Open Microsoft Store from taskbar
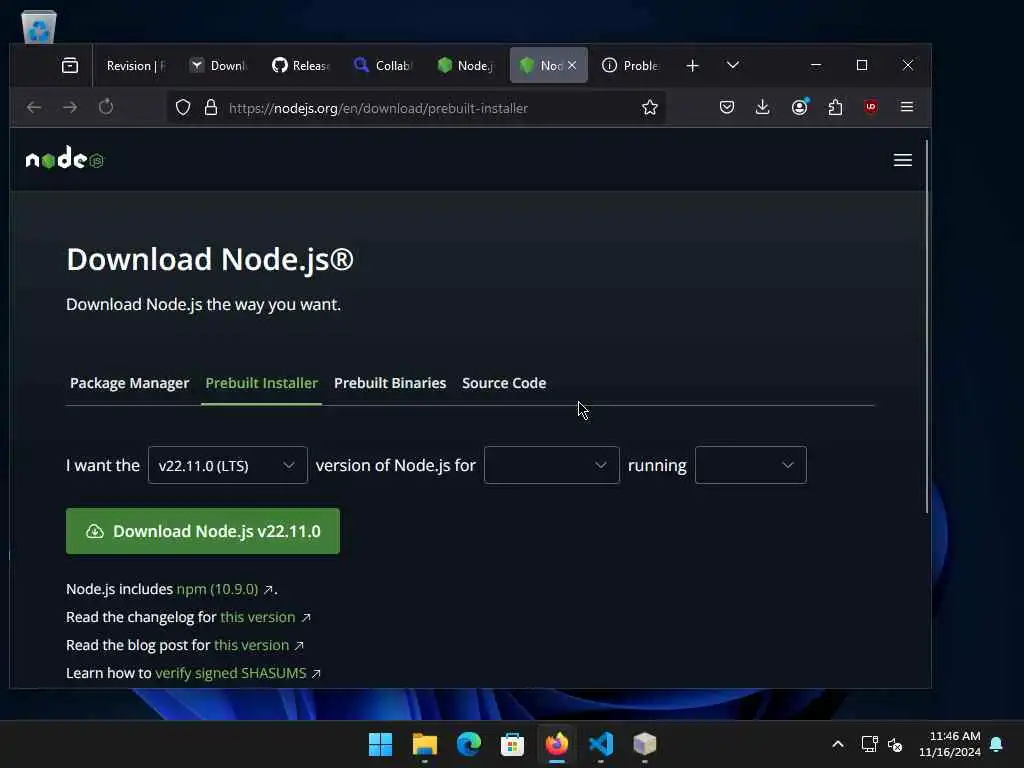 (x=512, y=744)
